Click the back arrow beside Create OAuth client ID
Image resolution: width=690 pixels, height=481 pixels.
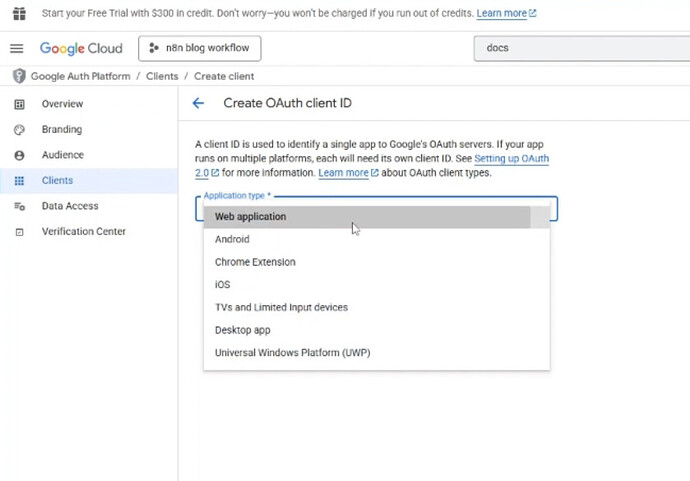[198, 103]
